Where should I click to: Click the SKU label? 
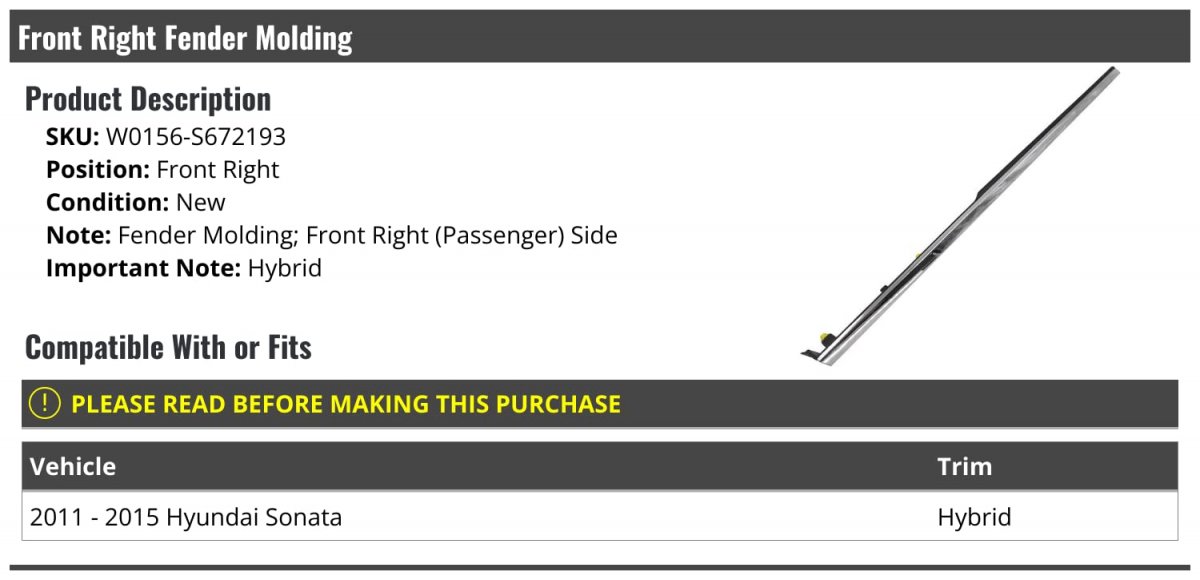tap(72, 137)
